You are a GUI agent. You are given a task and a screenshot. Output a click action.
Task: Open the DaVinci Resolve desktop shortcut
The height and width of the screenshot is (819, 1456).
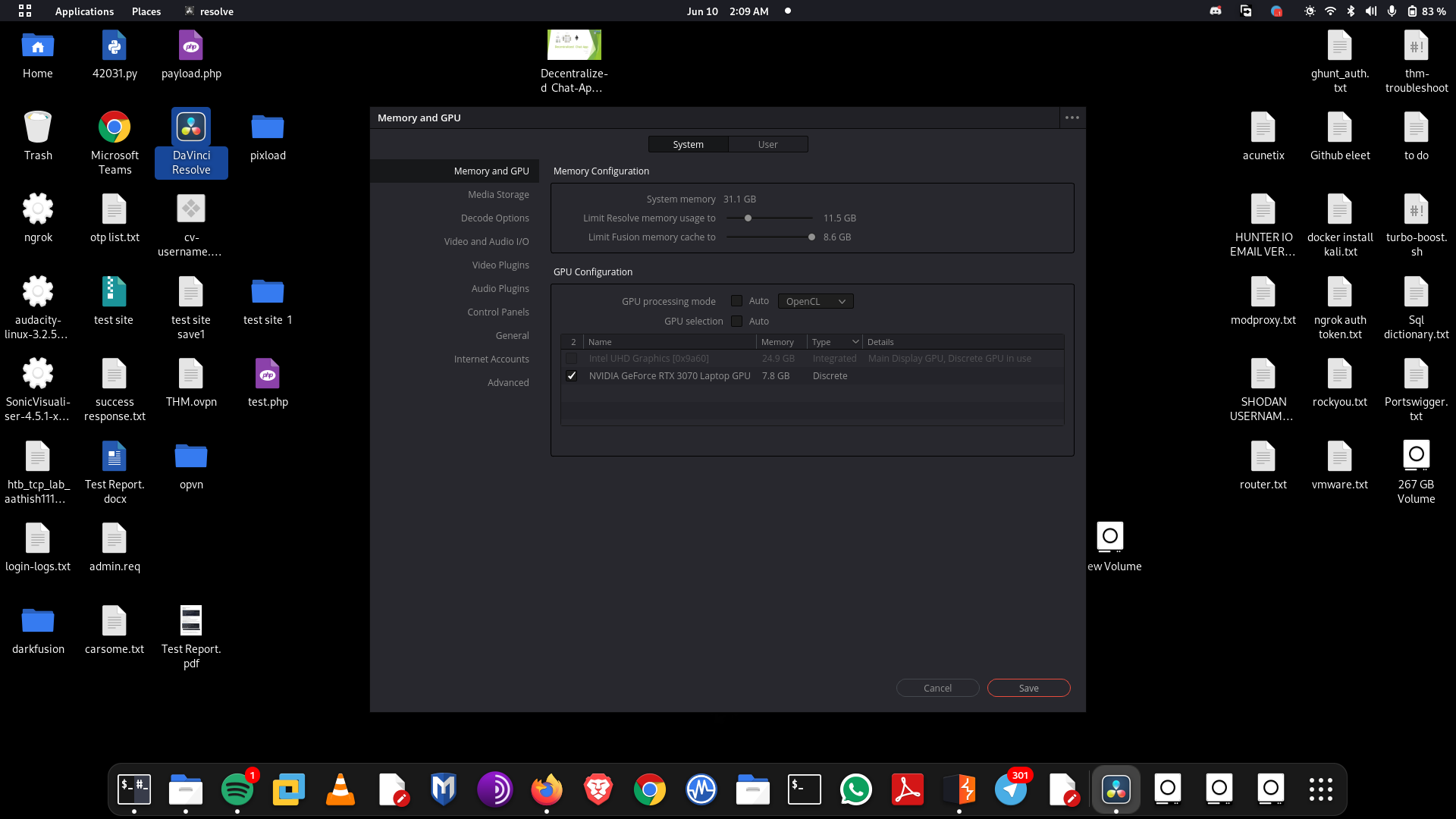(191, 141)
